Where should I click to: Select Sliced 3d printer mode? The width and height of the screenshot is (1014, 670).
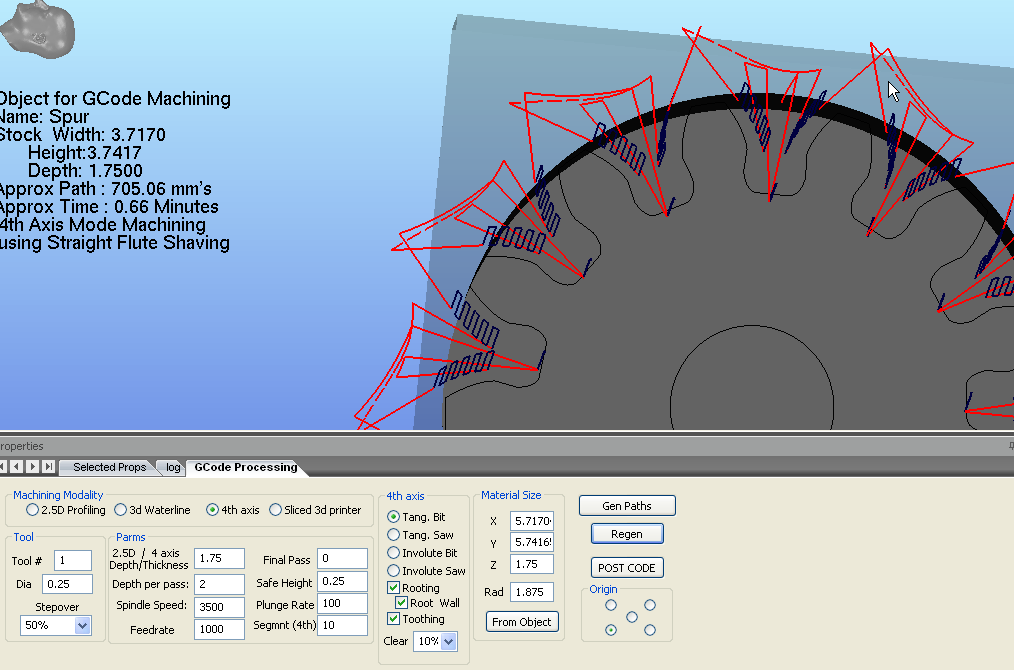coord(276,510)
